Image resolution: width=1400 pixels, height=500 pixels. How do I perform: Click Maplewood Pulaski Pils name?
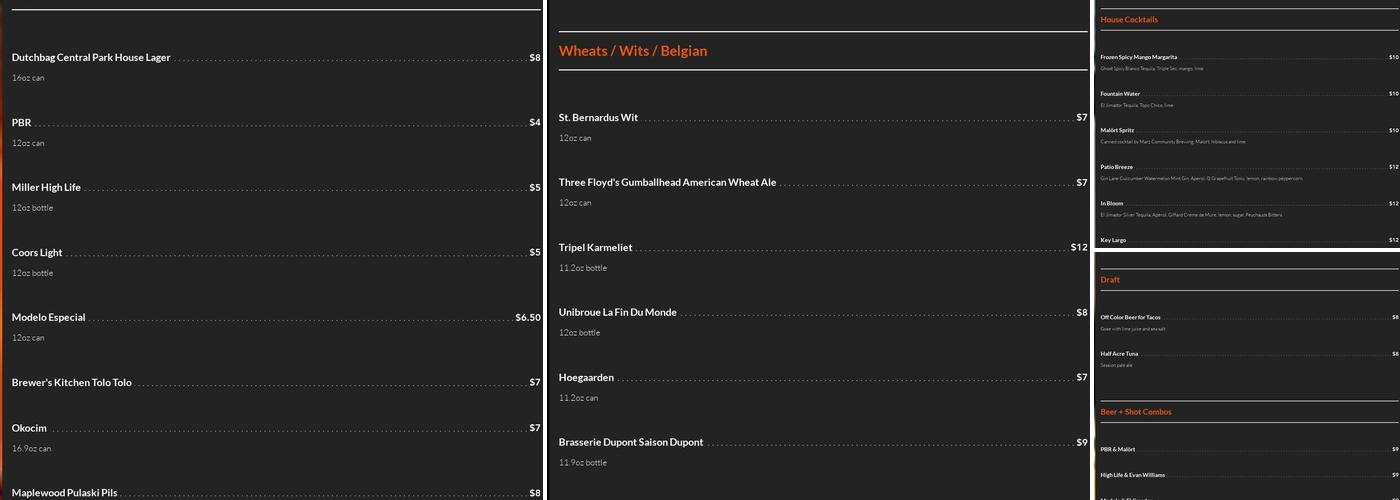65,493
